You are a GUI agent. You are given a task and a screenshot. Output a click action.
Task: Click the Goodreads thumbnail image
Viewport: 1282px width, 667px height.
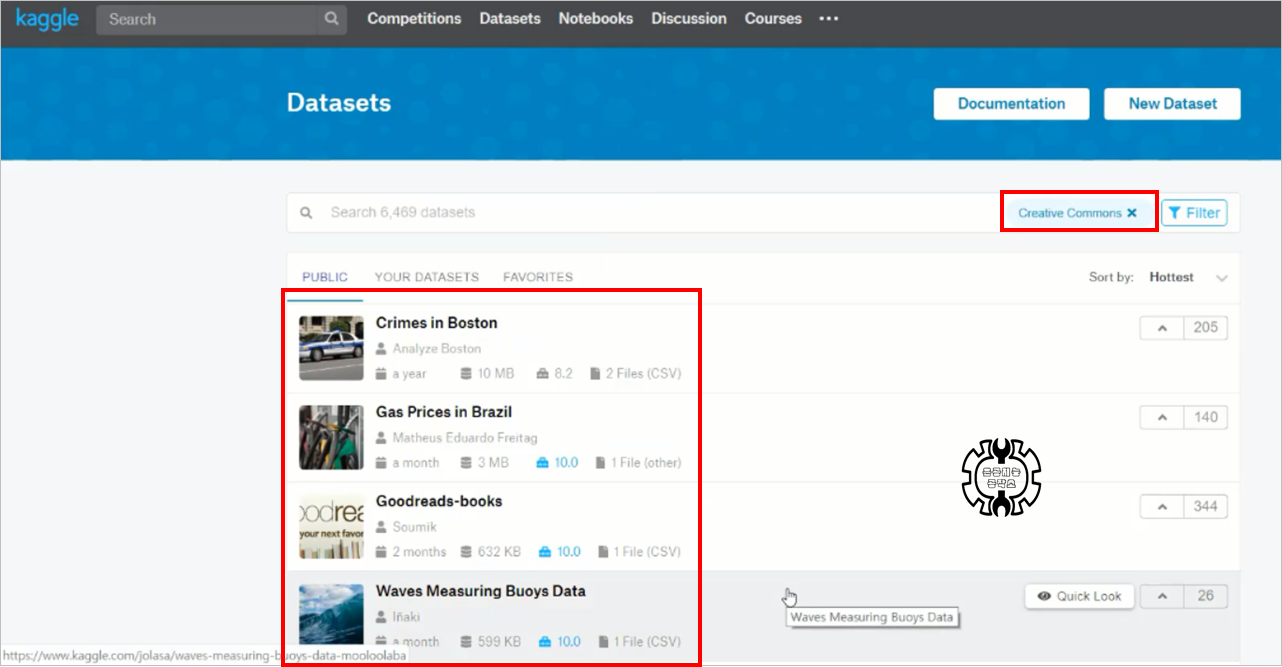click(x=331, y=526)
